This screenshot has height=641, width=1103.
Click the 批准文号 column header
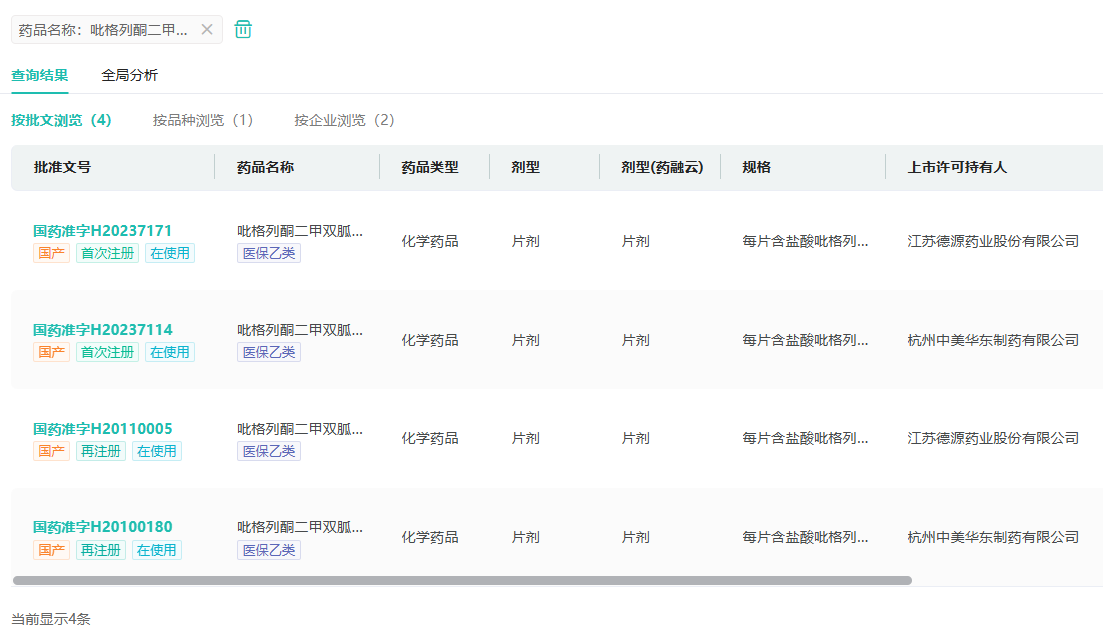[62, 167]
